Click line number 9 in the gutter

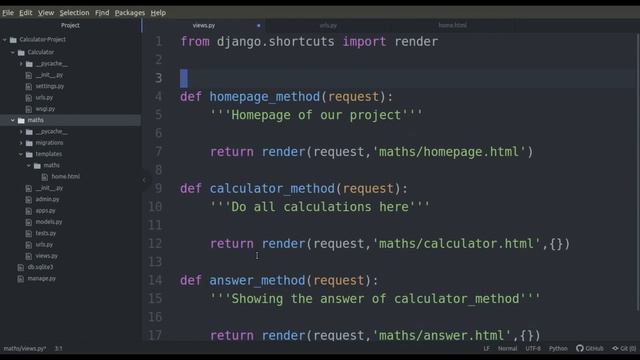(x=158, y=188)
